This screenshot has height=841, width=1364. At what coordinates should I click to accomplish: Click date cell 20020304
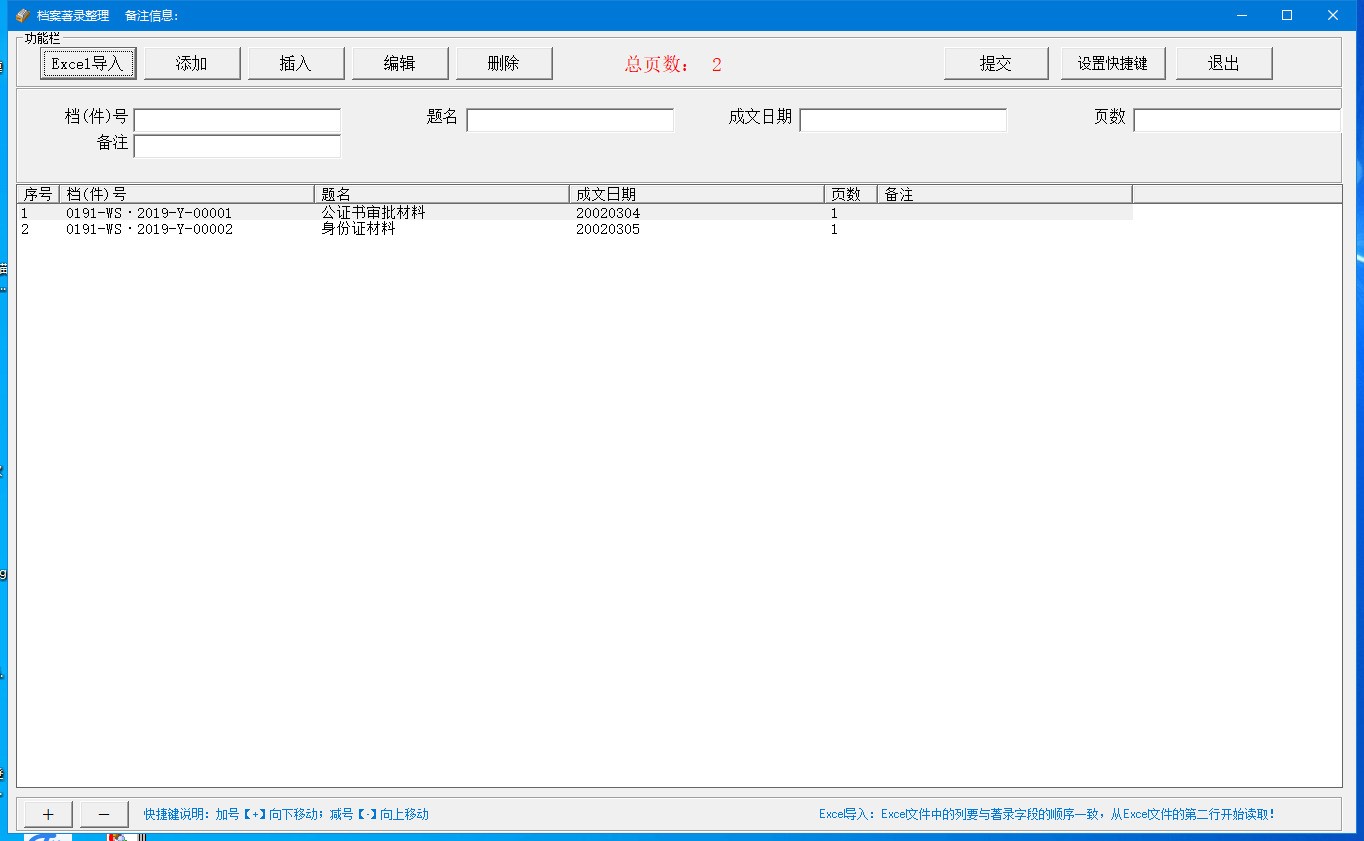click(608, 213)
